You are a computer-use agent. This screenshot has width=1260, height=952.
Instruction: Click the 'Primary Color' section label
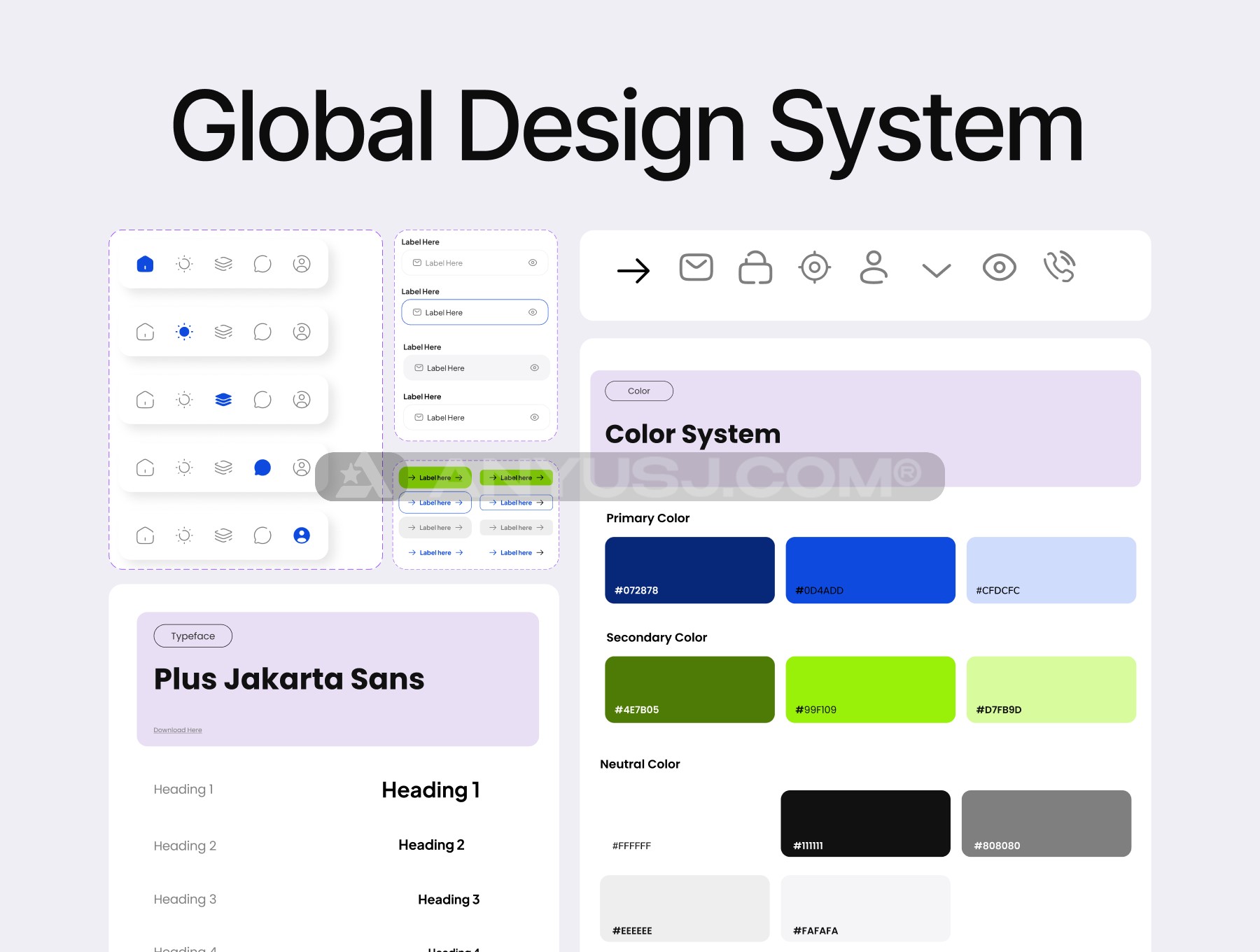point(647,518)
